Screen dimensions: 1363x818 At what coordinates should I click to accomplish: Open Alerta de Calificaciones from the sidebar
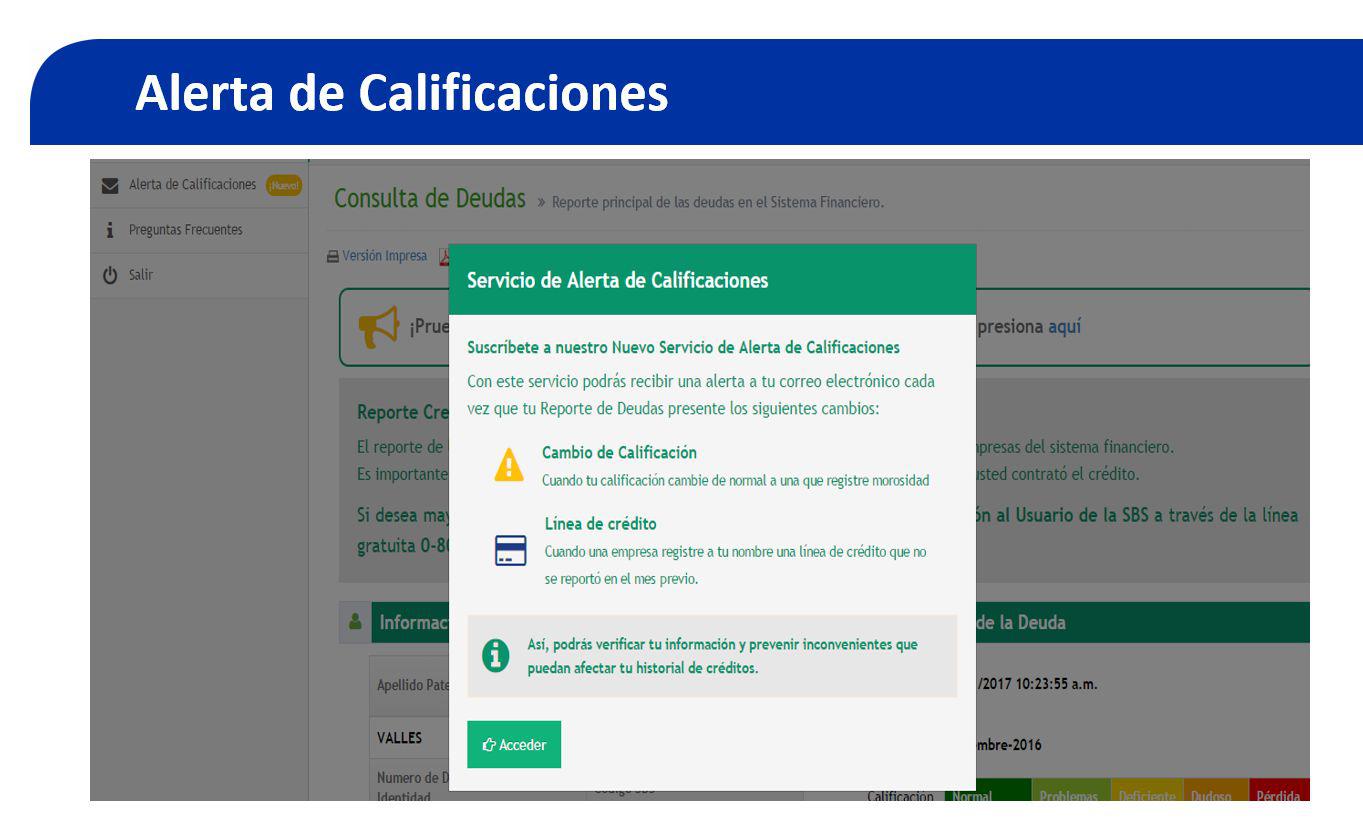tap(192, 185)
